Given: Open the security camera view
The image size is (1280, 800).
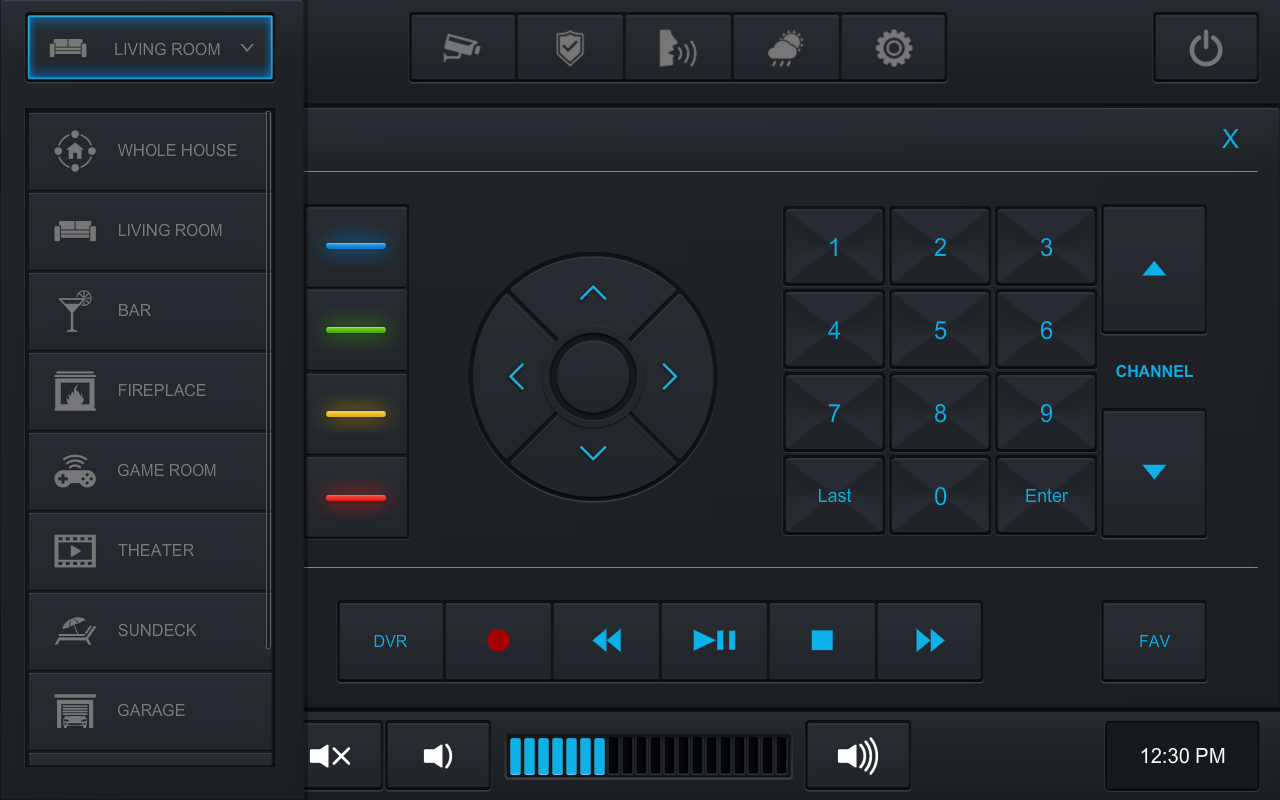Looking at the screenshot, I should [462, 47].
